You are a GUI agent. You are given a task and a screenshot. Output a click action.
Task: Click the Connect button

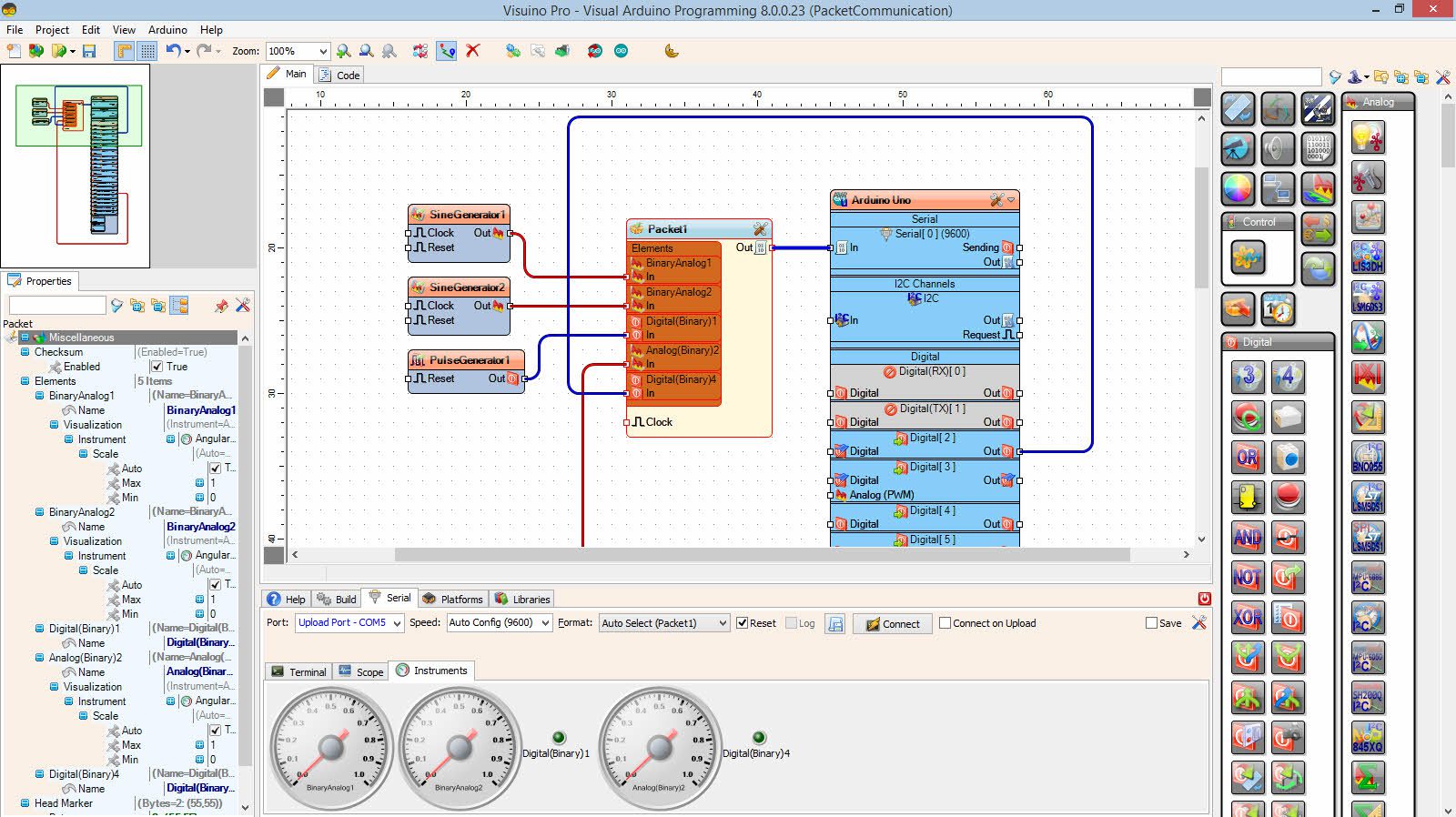point(893,624)
